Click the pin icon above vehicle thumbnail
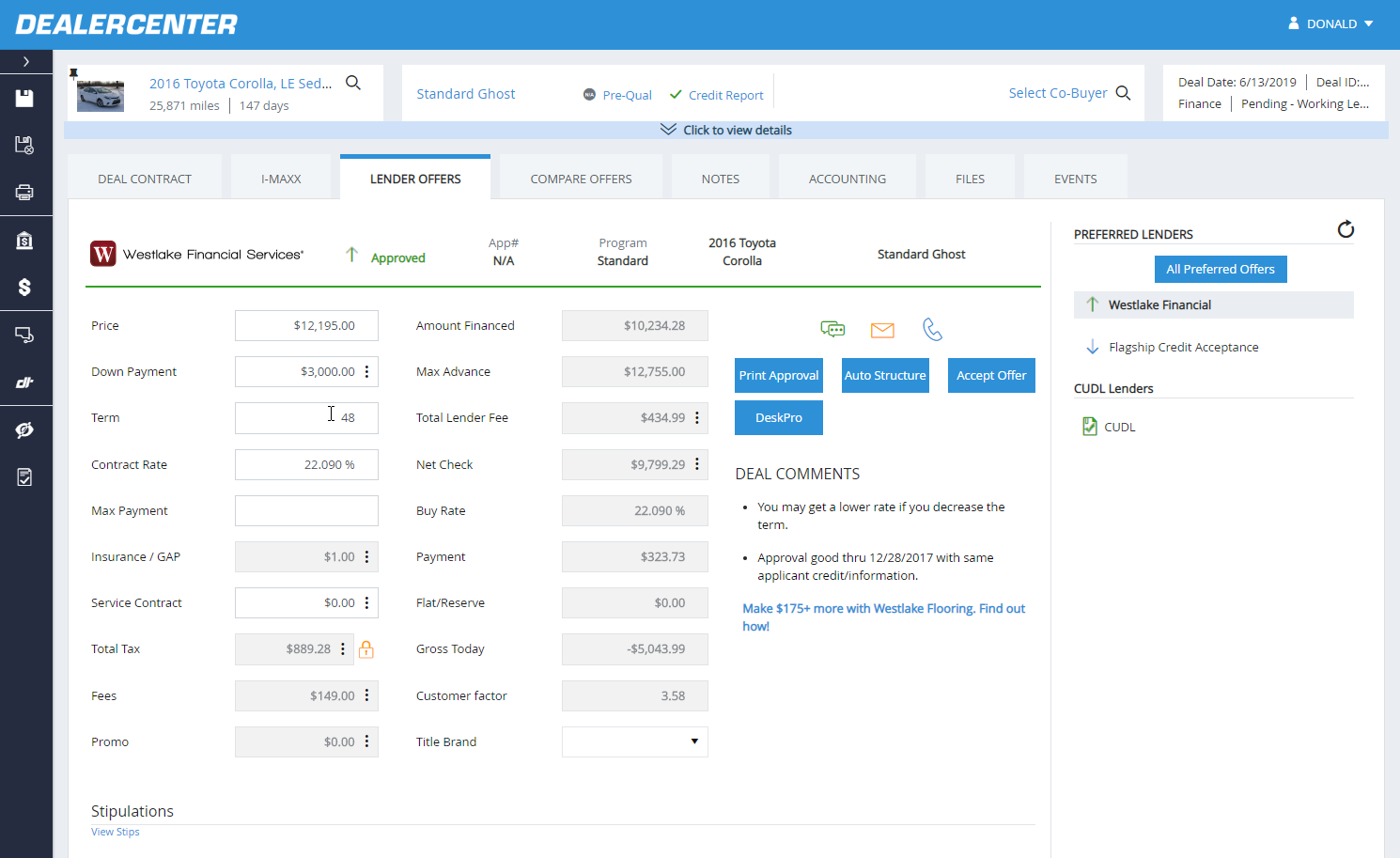Screen dimensions: 1400x858 (73, 72)
